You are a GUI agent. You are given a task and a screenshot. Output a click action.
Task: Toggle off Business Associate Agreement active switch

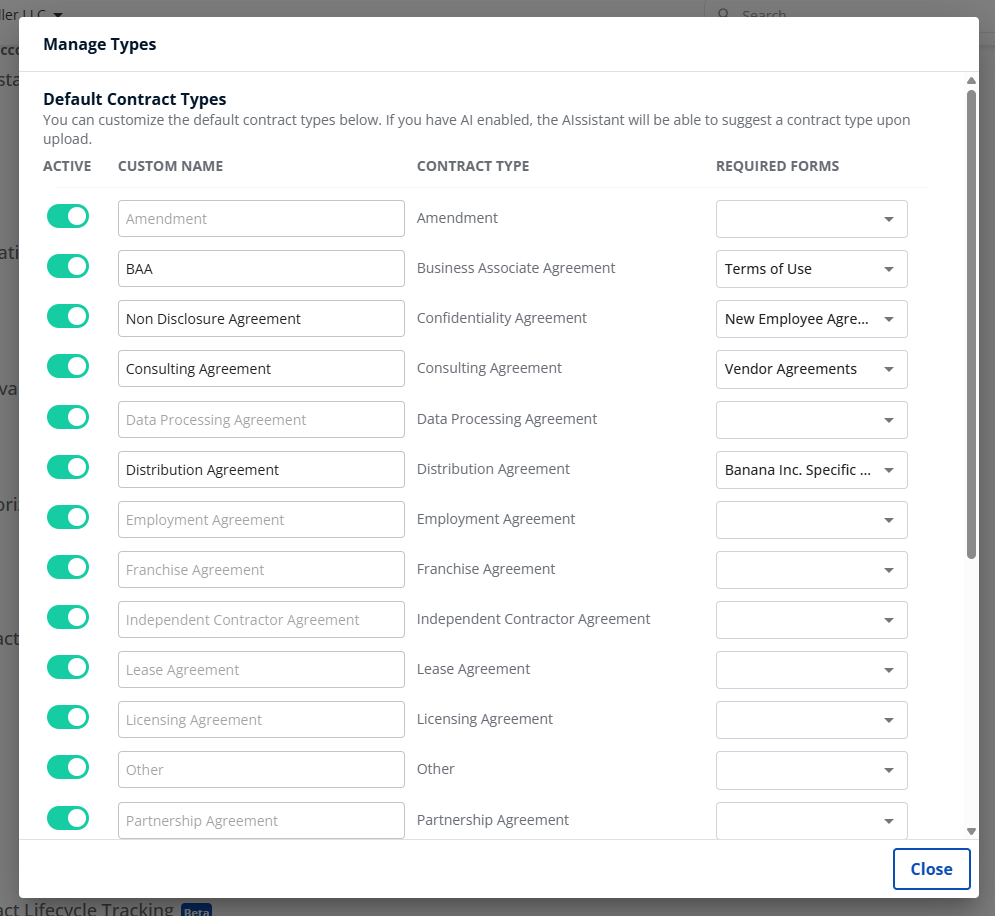point(68,267)
